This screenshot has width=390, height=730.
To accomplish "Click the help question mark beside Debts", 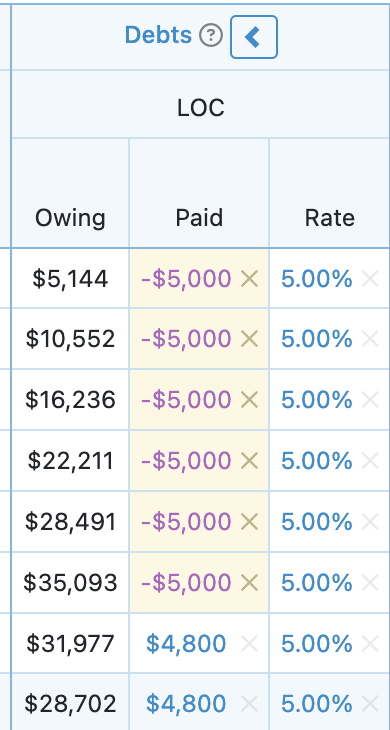I will [x=211, y=36].
